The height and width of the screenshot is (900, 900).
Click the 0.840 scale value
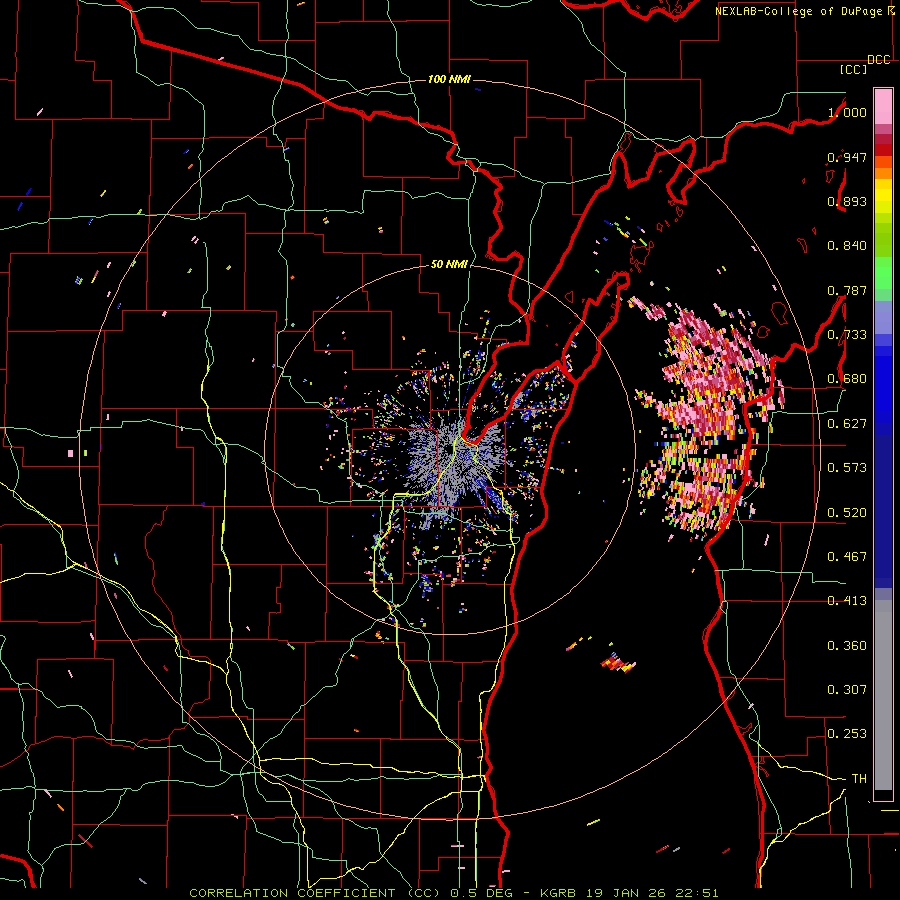[847, 246]
